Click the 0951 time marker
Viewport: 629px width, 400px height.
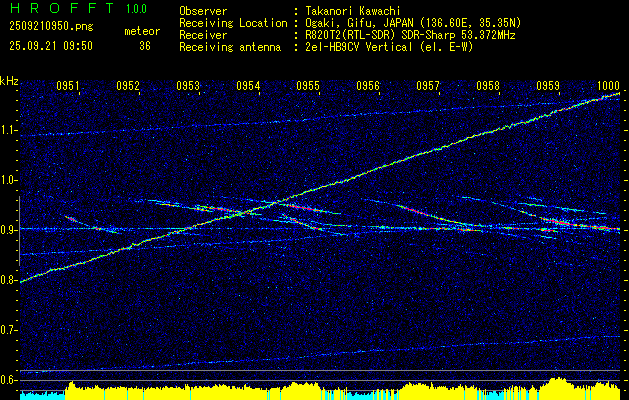click(x=67, y=86)
